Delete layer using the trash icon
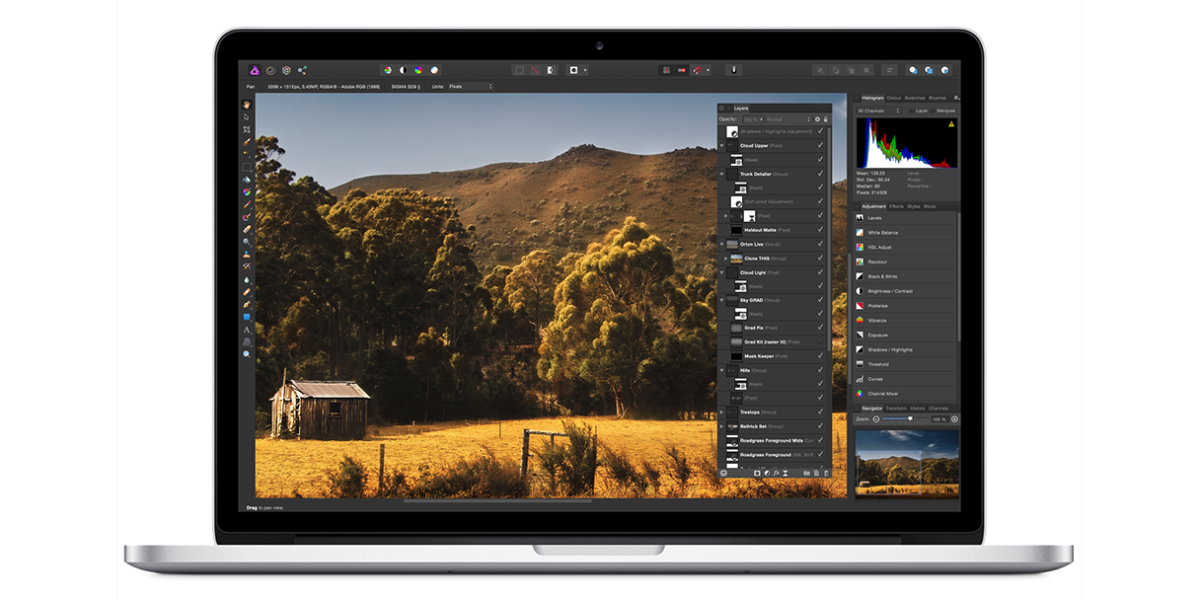The image size is (1200, 600). tap(826, 472)
